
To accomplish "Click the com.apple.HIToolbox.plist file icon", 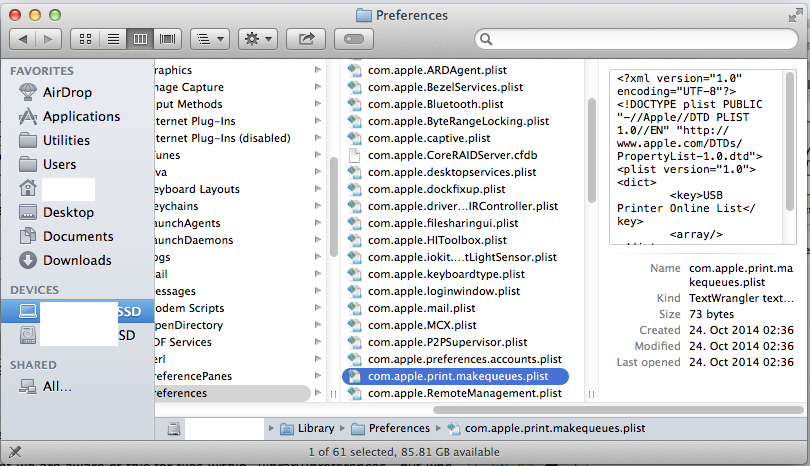I will [x=354, y=240].
